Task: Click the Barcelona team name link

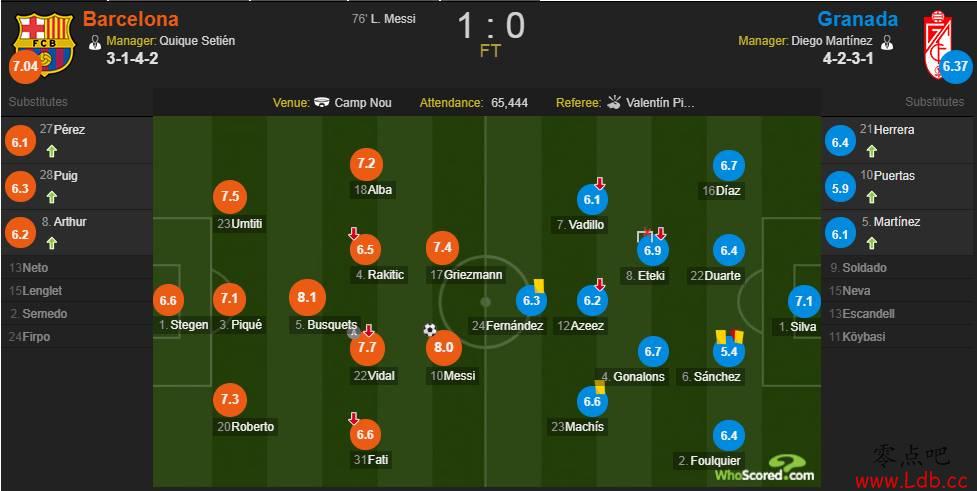Action: (x=130, y=19)
